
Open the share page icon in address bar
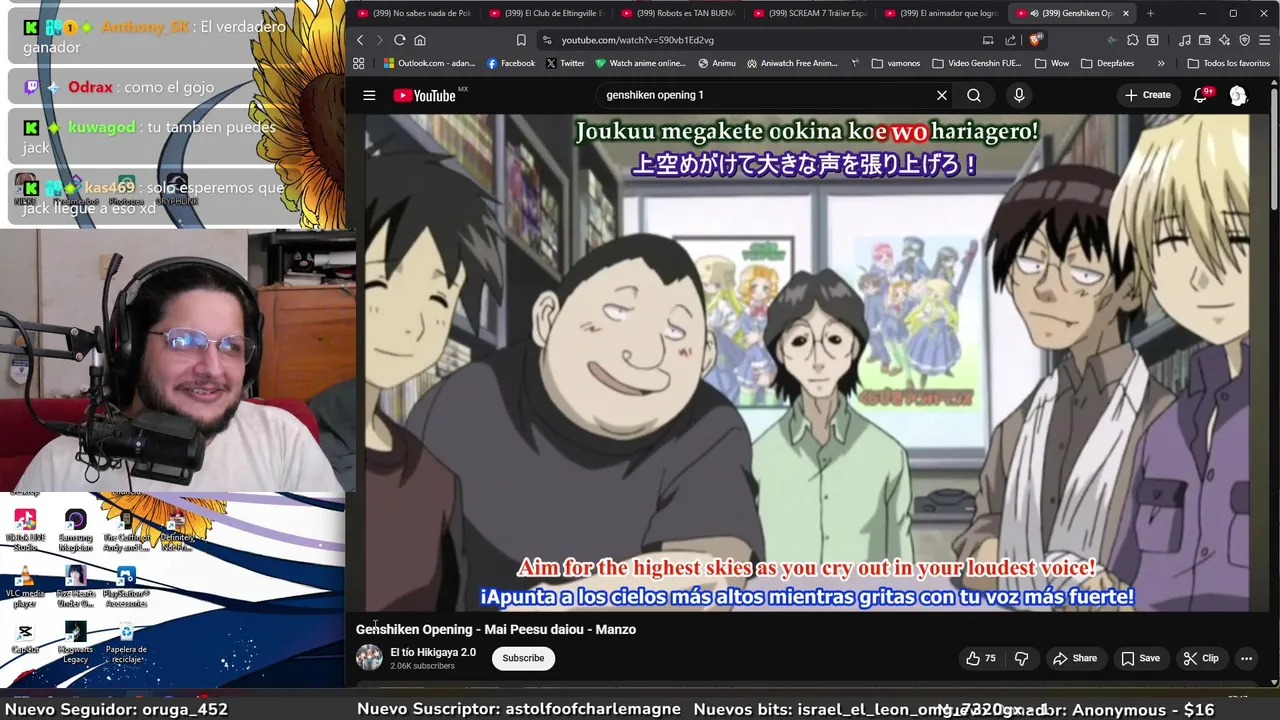click(x=1010, y=40)
